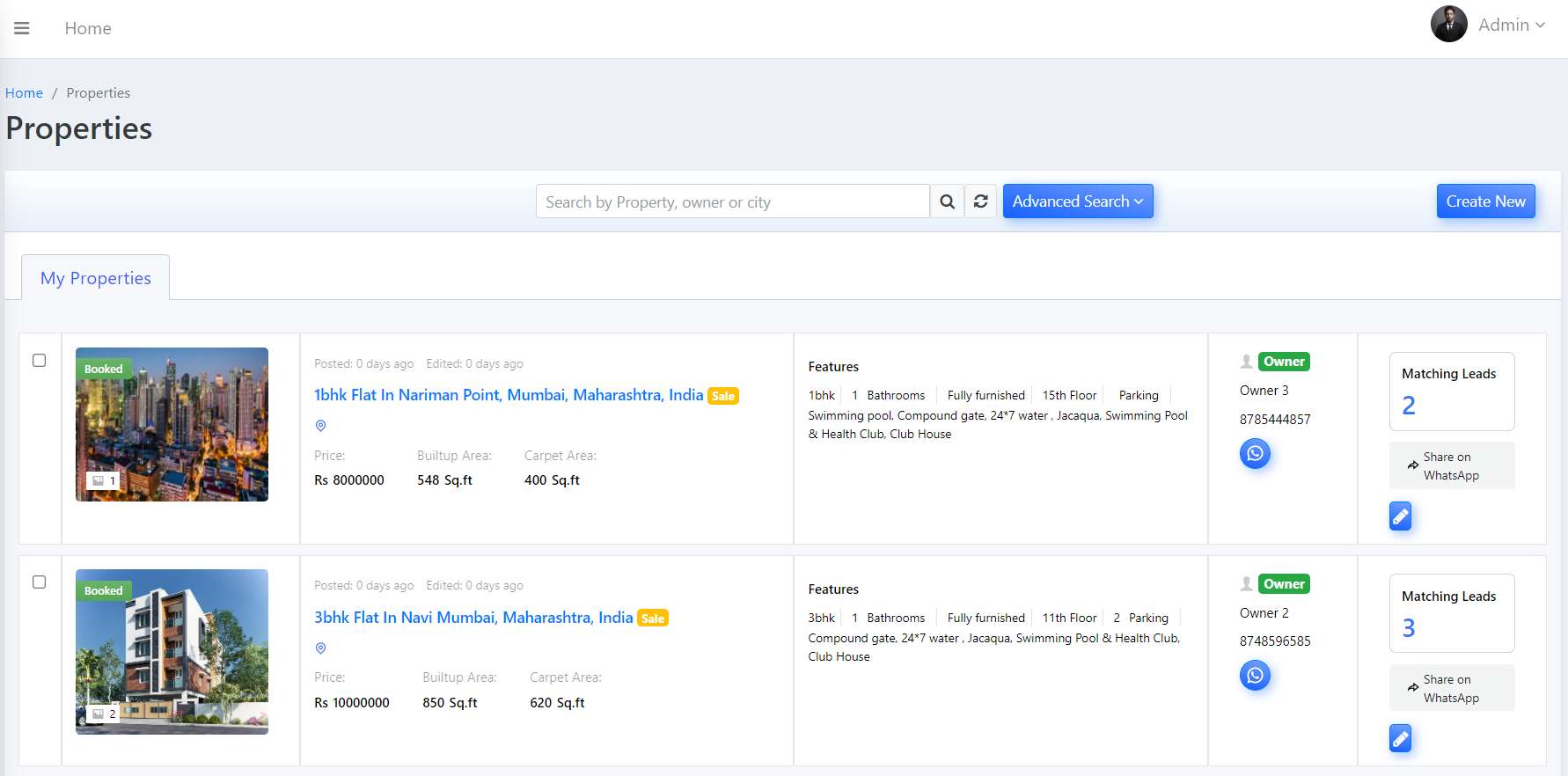The width and height of the screenshot is (1568, 776).
Task: Open the Navi Mumbai building thumbnail
Action: (x=172, y=652)
